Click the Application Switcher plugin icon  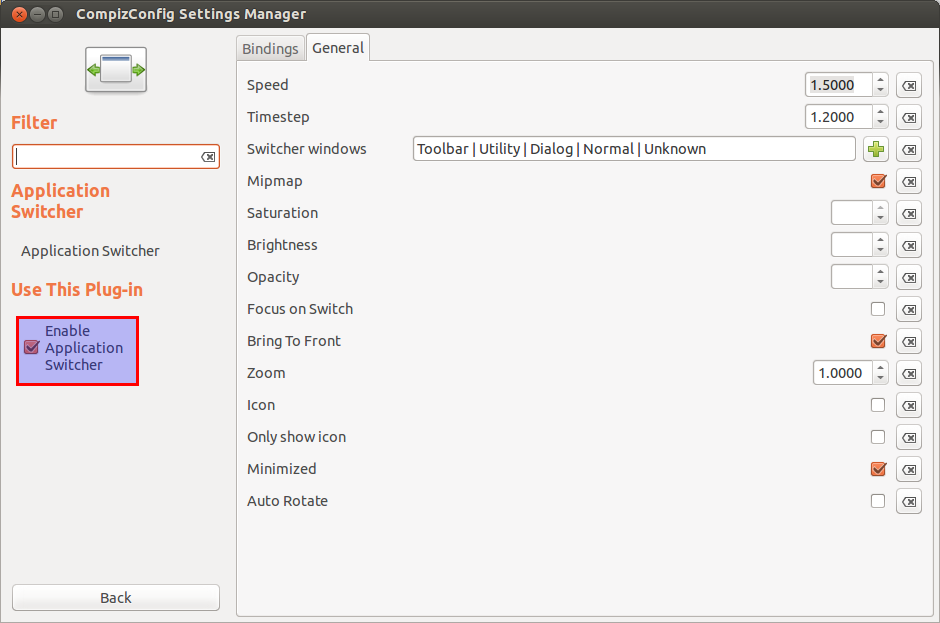point(116,70)
